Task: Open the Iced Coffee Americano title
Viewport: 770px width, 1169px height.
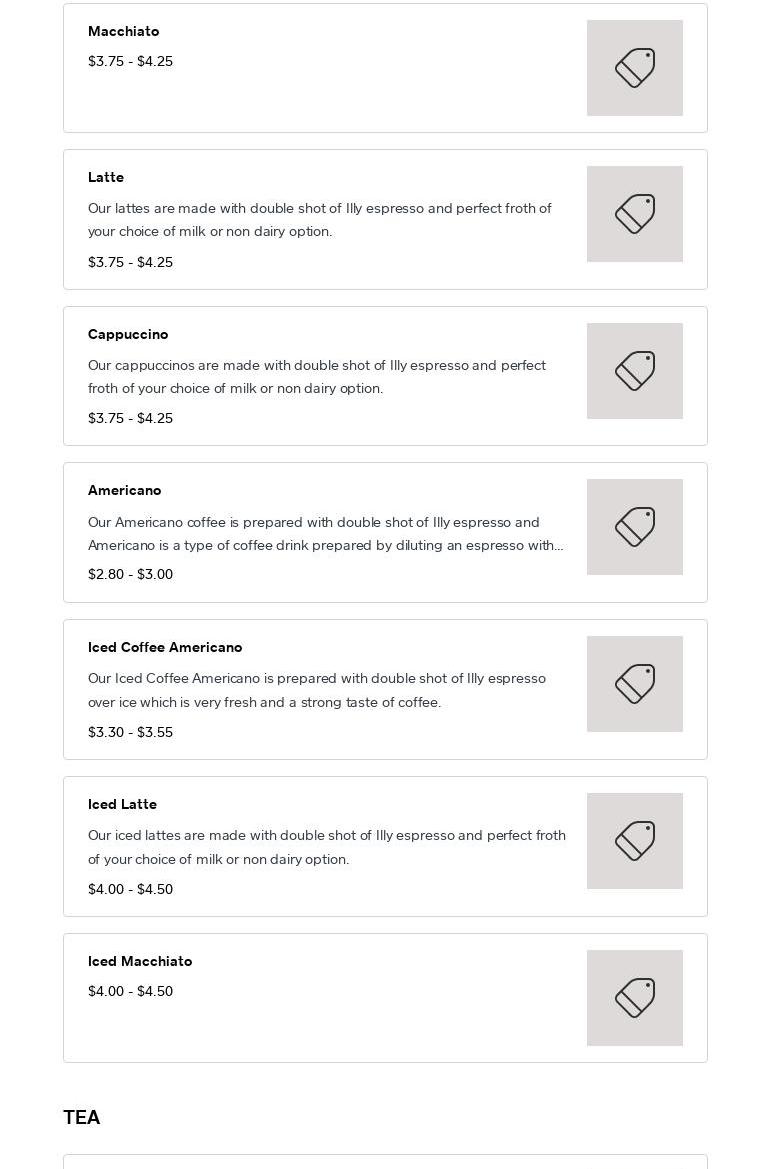Action: [x=165, y=647]
